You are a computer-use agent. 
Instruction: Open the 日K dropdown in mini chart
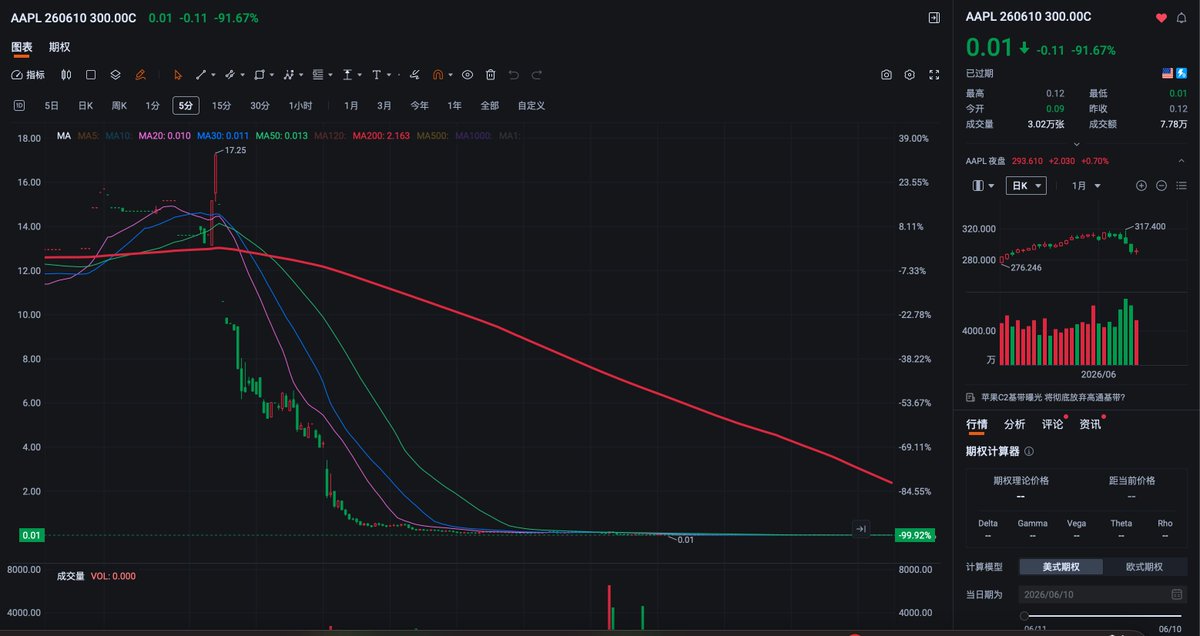[x=1025, y=186]
